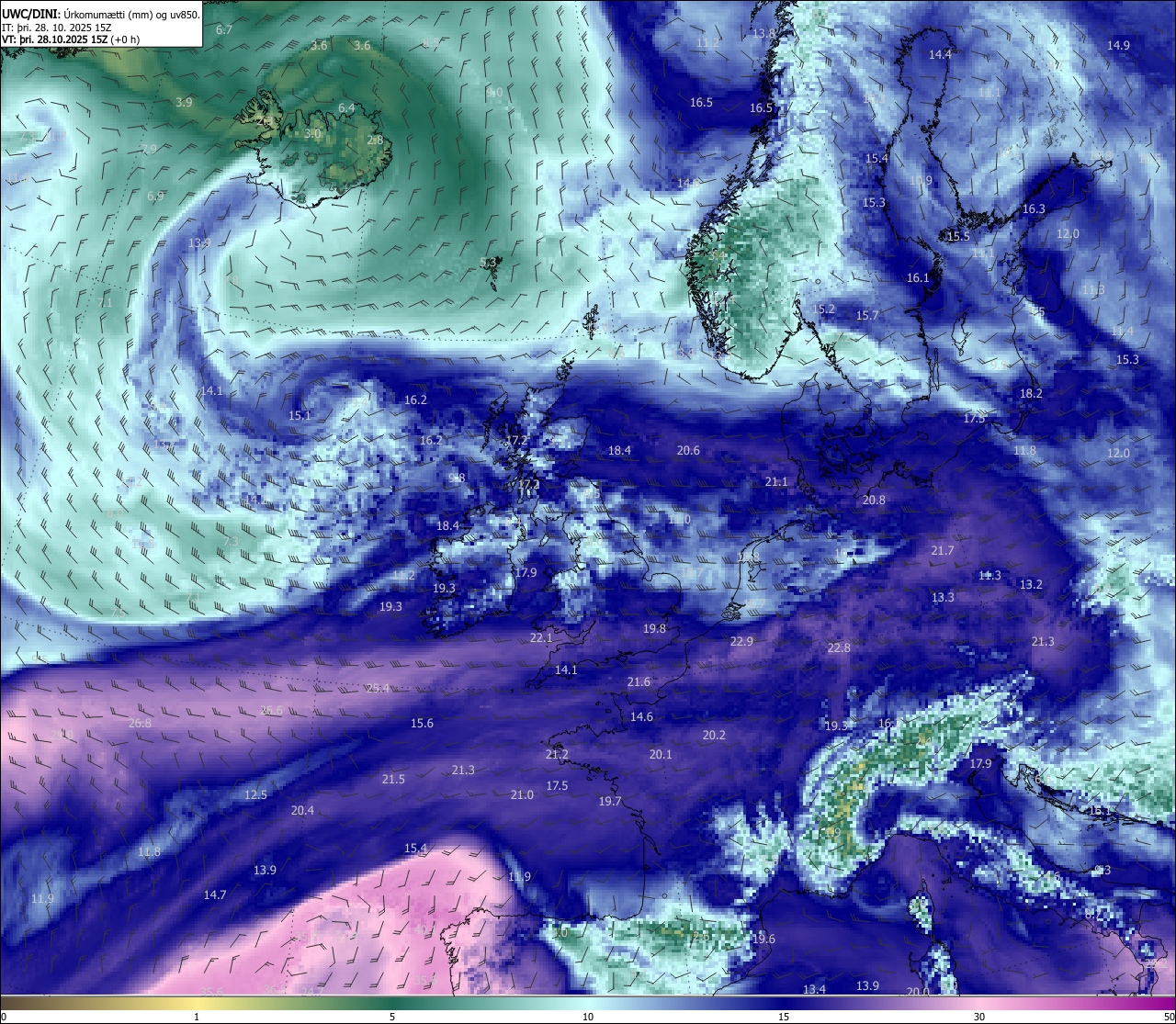
Task: Click the 25.4 value label on the map
Action: coord(378,689)
